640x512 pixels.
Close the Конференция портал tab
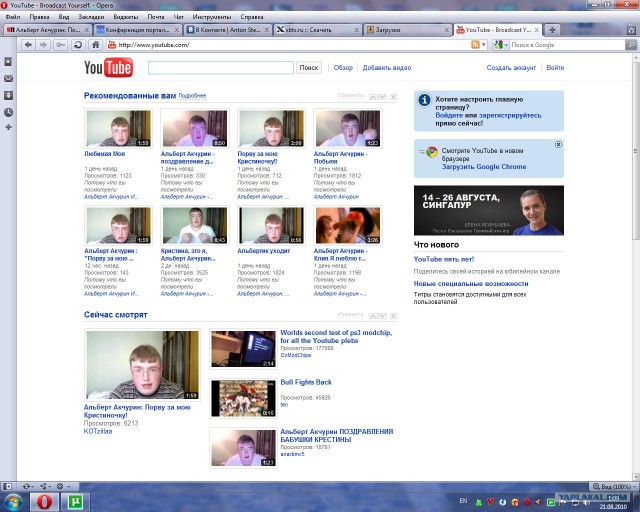point(176,30)
